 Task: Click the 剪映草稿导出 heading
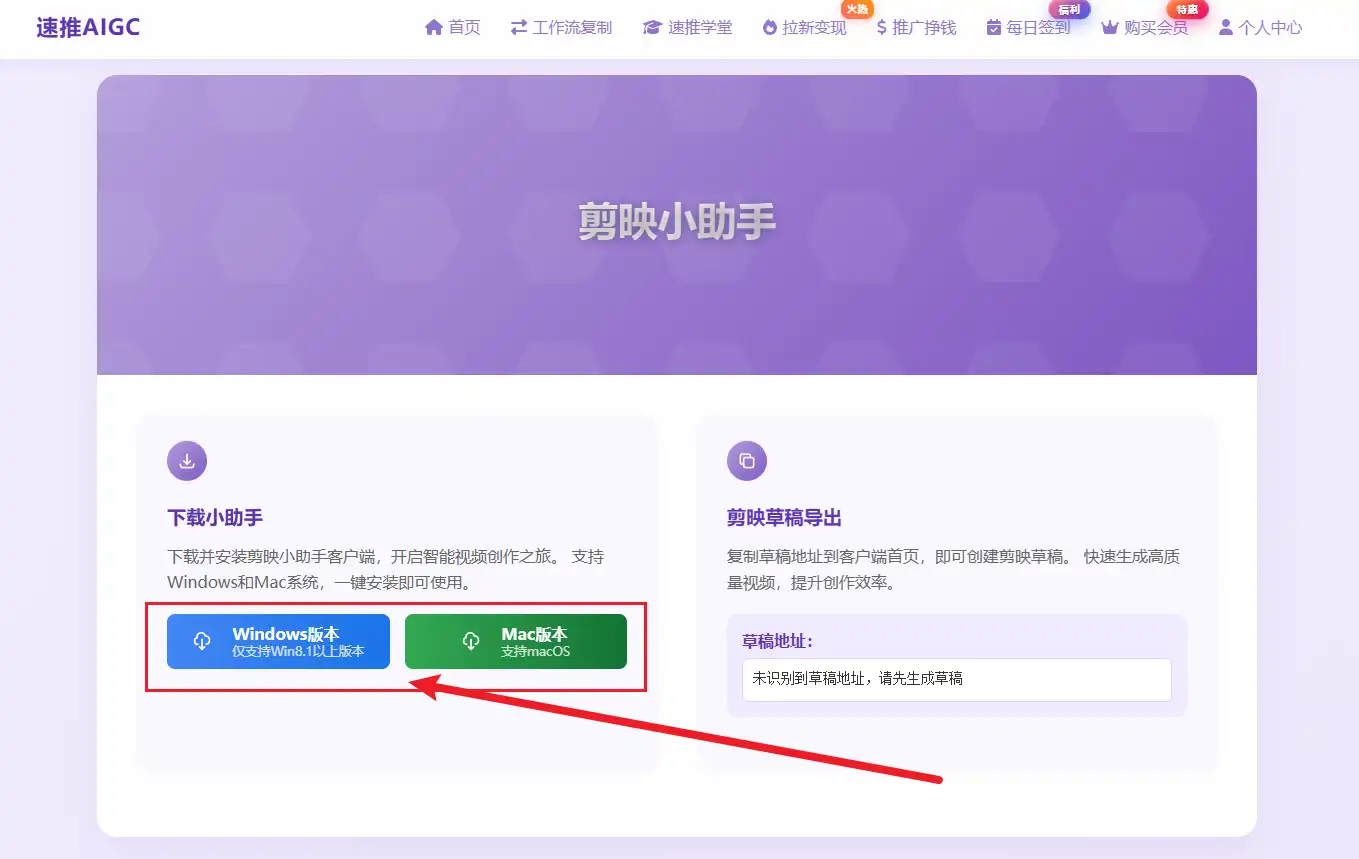pyautogui.click(x=784, y=518)
